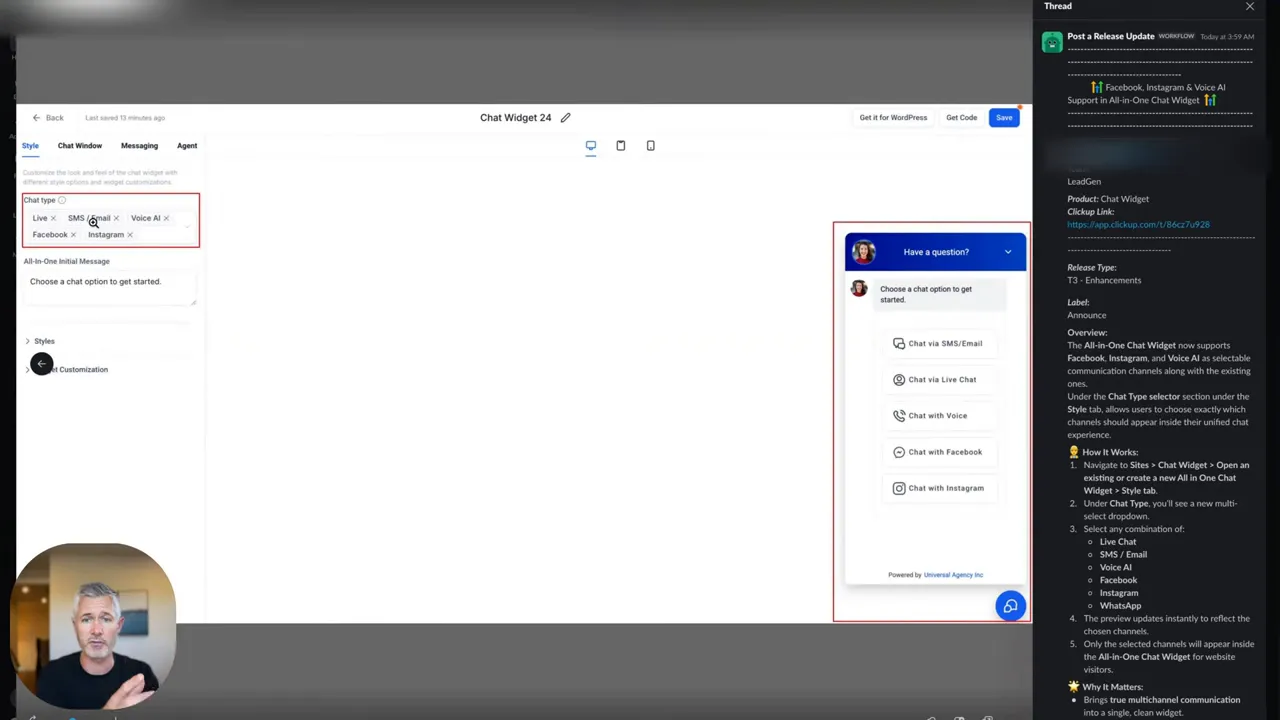Save the chat widget

pyautogui.click(x=1004, y=118)
